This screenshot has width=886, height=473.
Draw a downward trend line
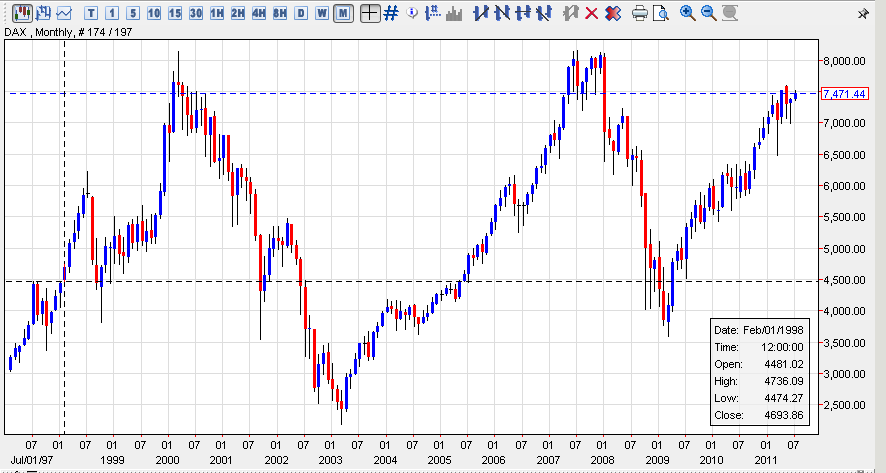[x=501, y=13]
